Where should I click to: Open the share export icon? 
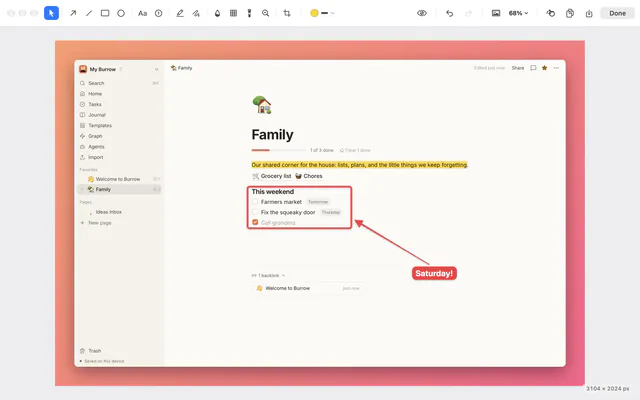(589, 13)
